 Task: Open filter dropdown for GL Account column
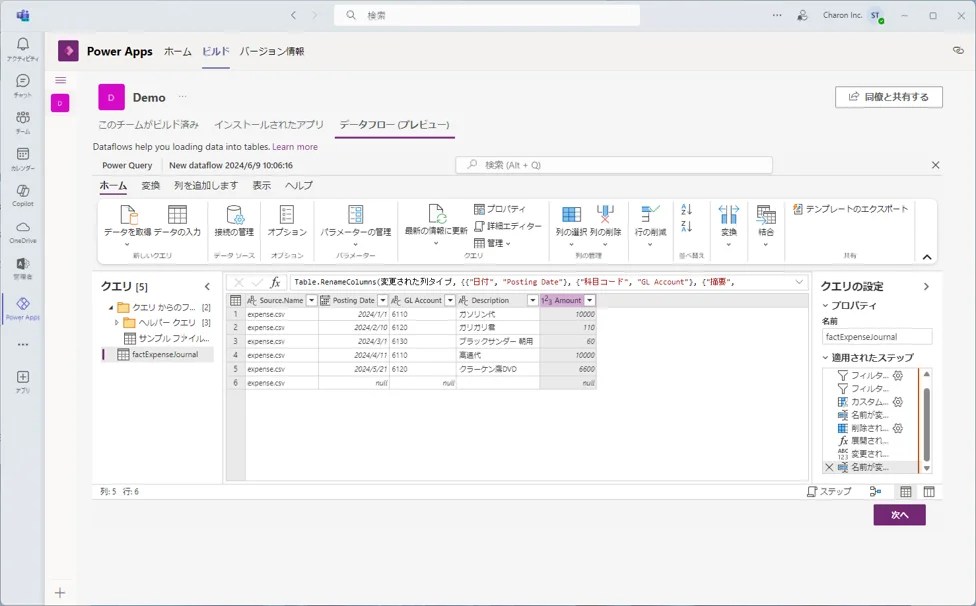tap(450, 301)
